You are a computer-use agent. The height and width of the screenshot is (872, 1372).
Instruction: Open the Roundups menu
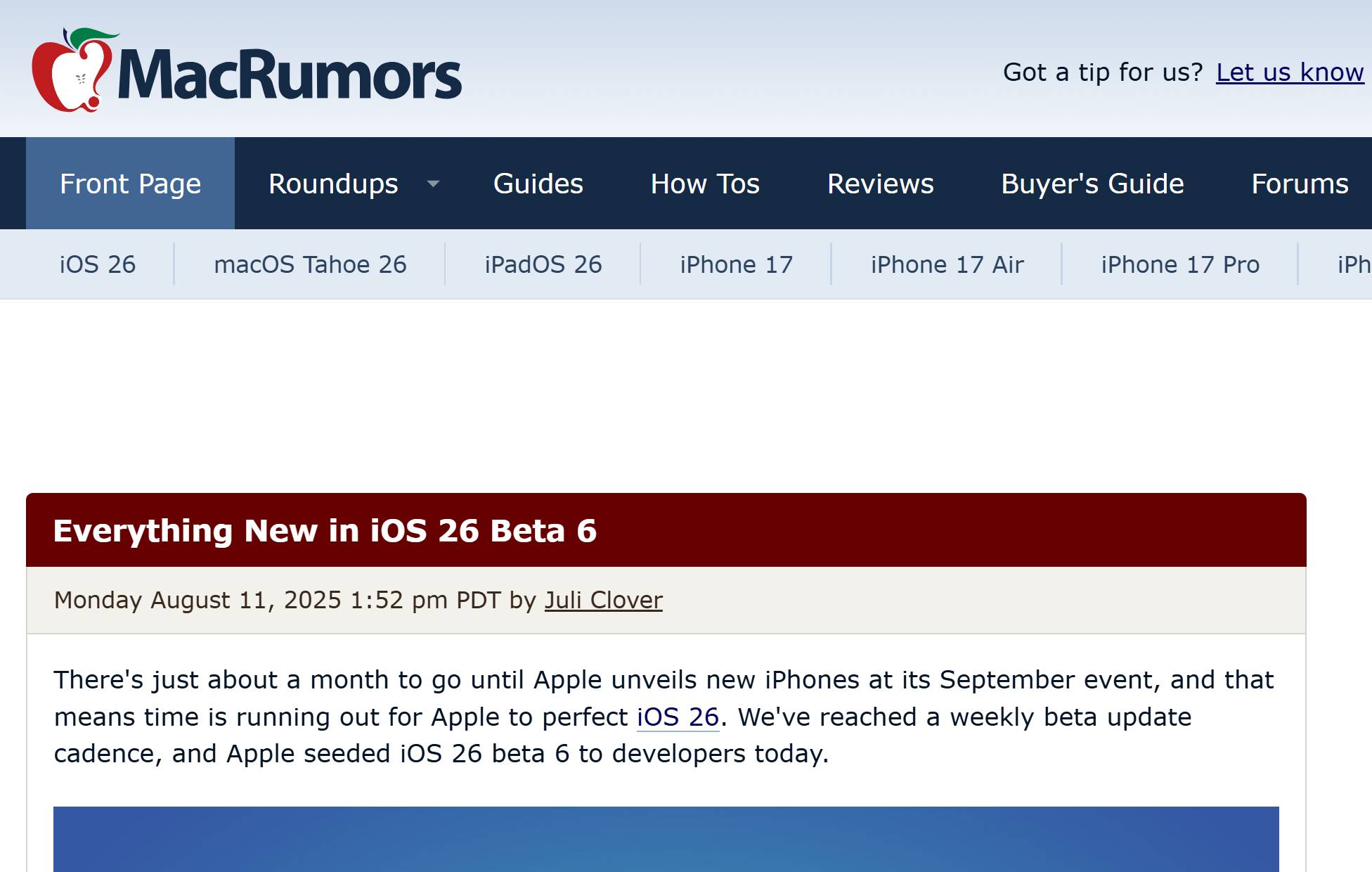pos(333,184)
